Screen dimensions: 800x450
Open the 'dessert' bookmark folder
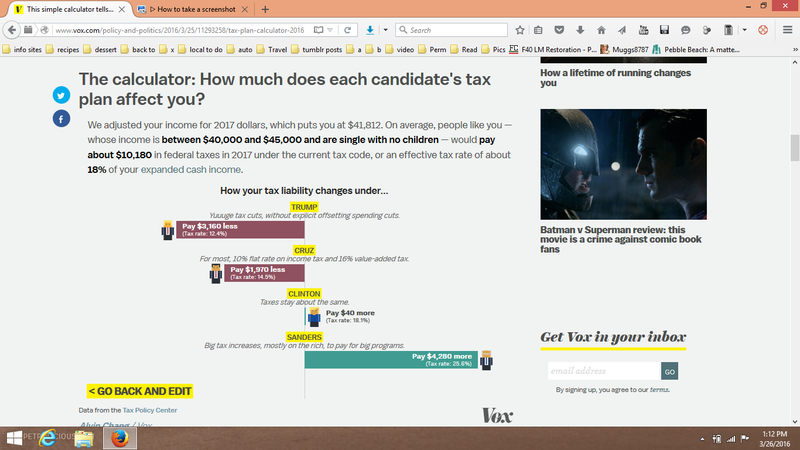(x=100, y=49)
